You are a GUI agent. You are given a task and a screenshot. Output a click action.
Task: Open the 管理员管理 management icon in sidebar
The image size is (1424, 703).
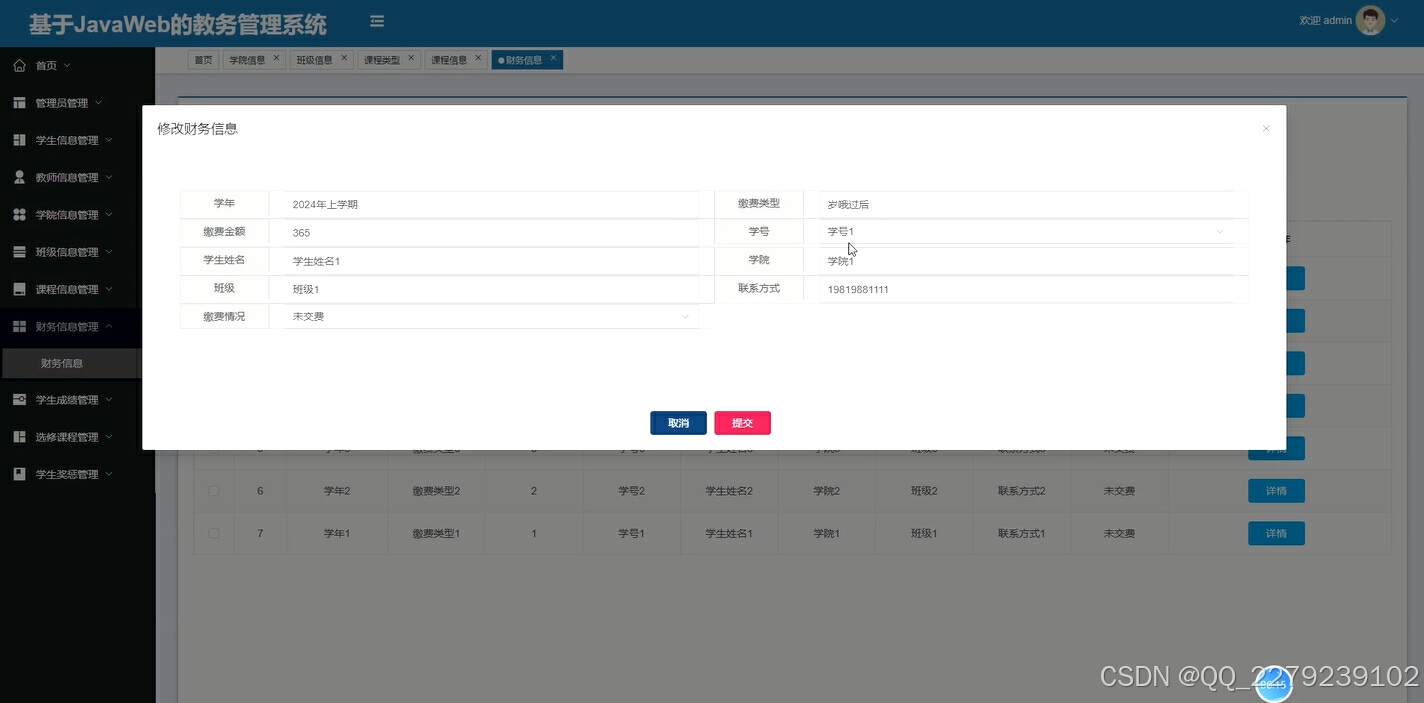pyautogui.click(x=19, y=102)
